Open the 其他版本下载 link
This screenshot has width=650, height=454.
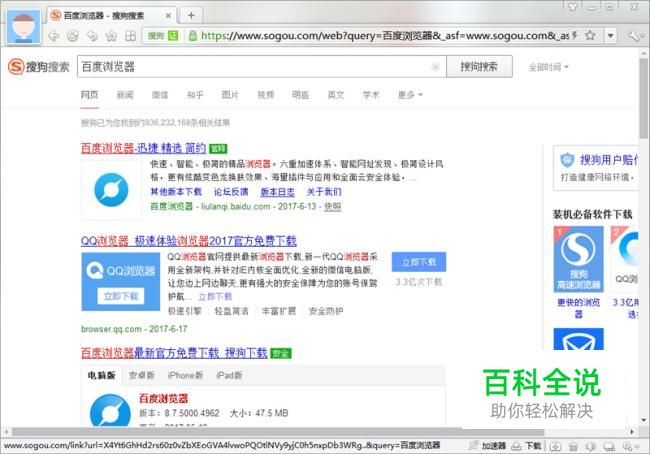[176, 192]
